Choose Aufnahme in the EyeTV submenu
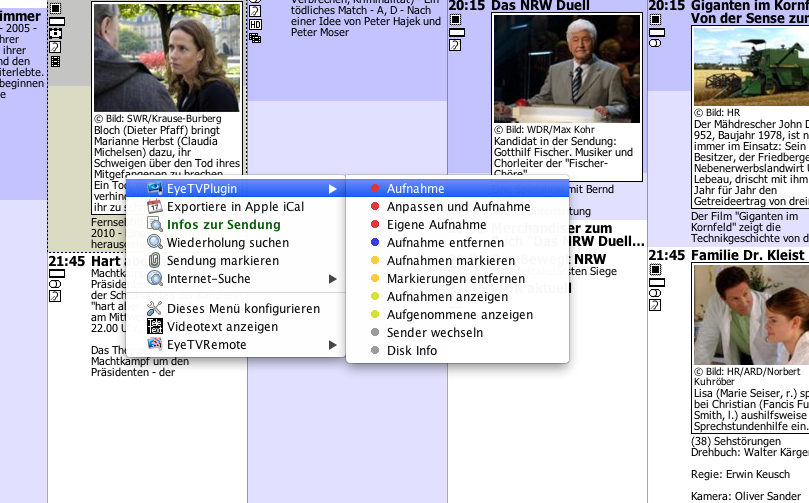The height and width of the screenshot is (503, 809). (x=457, y=189)
